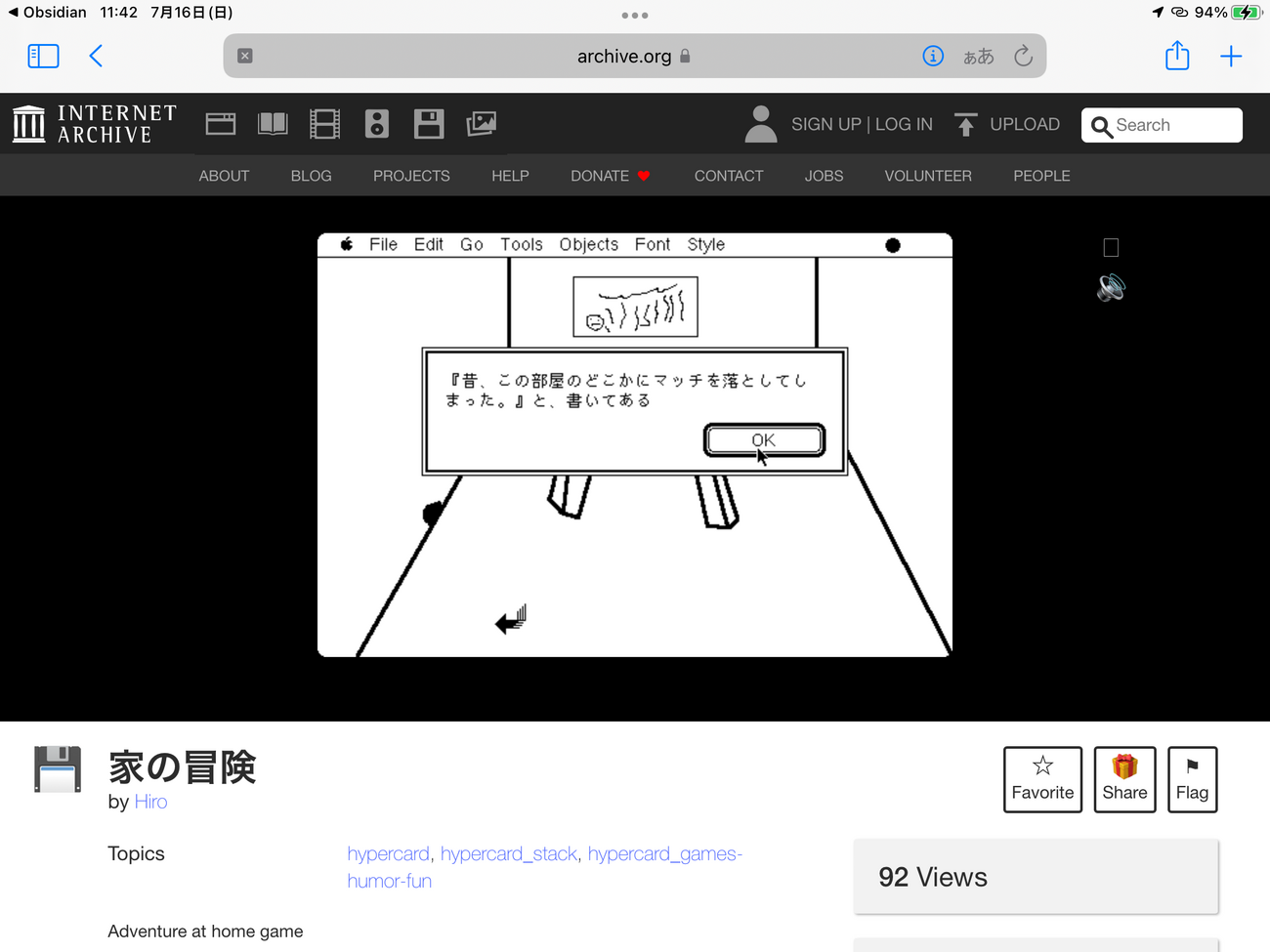Reload the archive.org page

[x=1023, y=56]
